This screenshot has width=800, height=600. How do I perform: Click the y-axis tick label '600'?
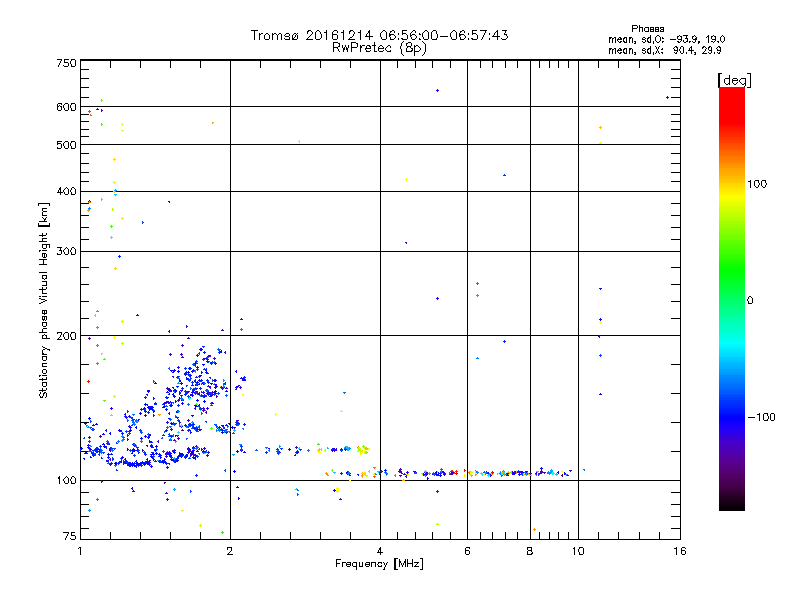66,107
